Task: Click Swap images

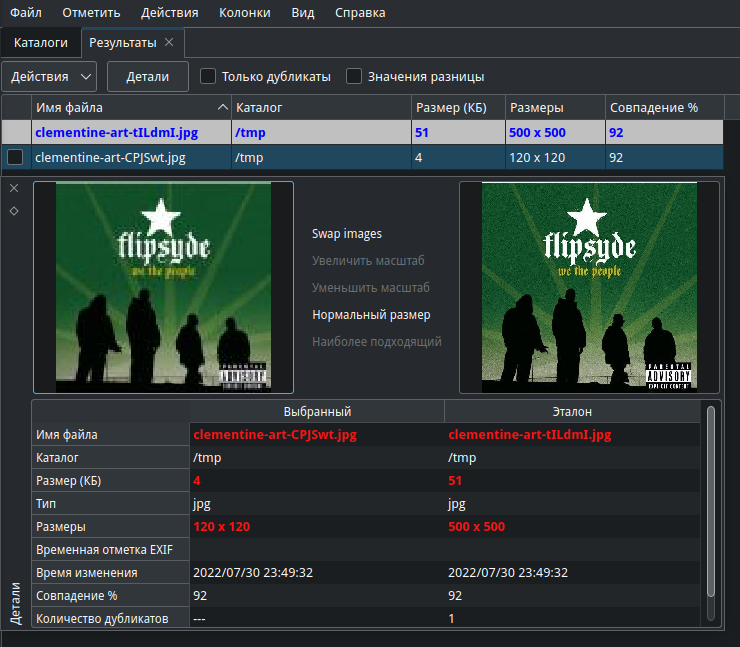Action: 346,234
